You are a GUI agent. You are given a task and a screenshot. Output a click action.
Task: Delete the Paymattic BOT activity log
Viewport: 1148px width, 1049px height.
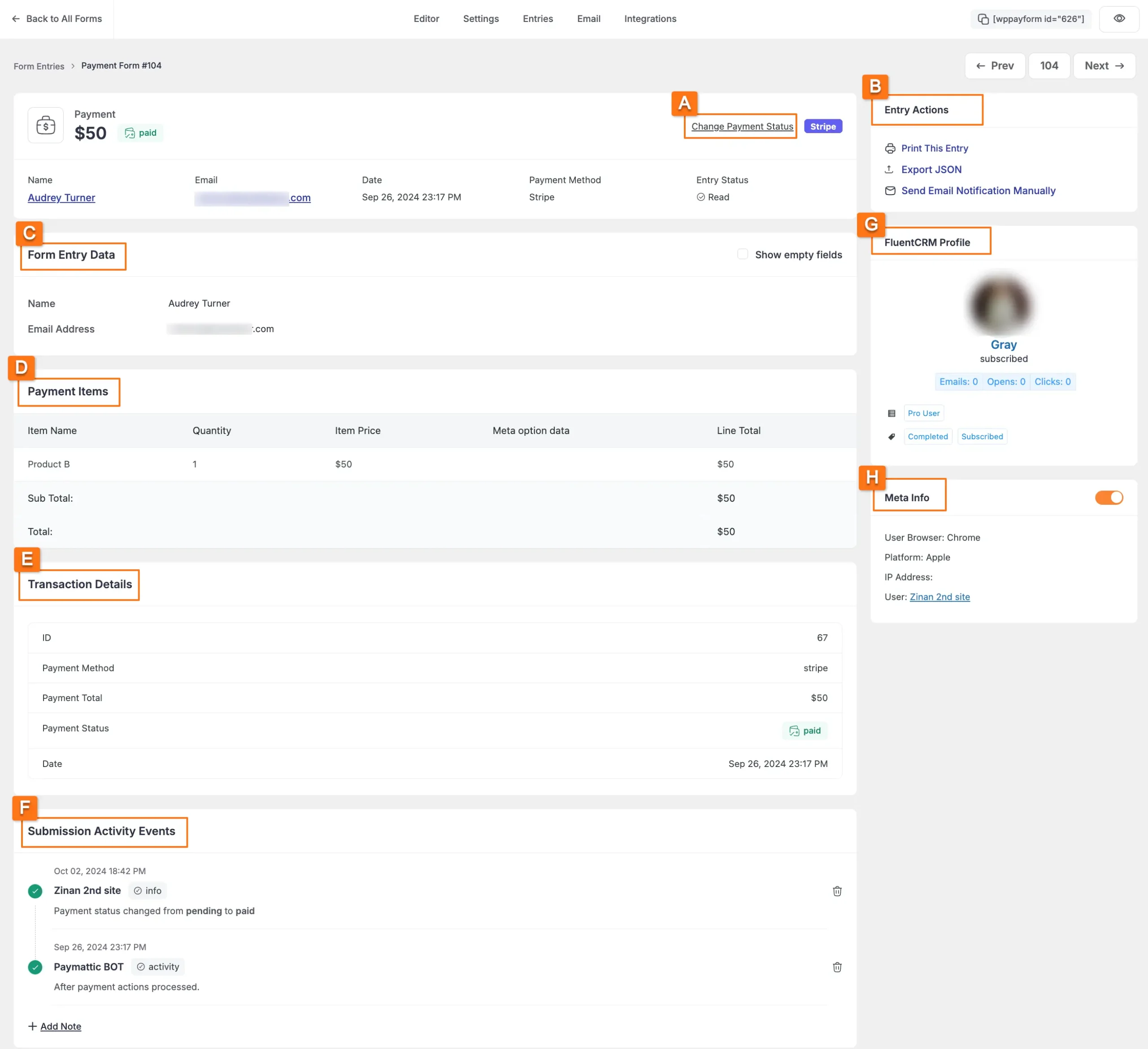(836, 967)
